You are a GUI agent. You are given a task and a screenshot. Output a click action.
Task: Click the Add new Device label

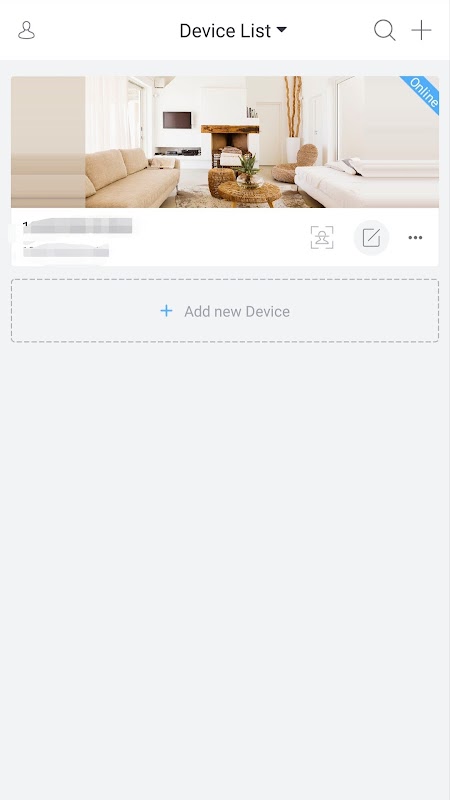(x=237, y=311)
